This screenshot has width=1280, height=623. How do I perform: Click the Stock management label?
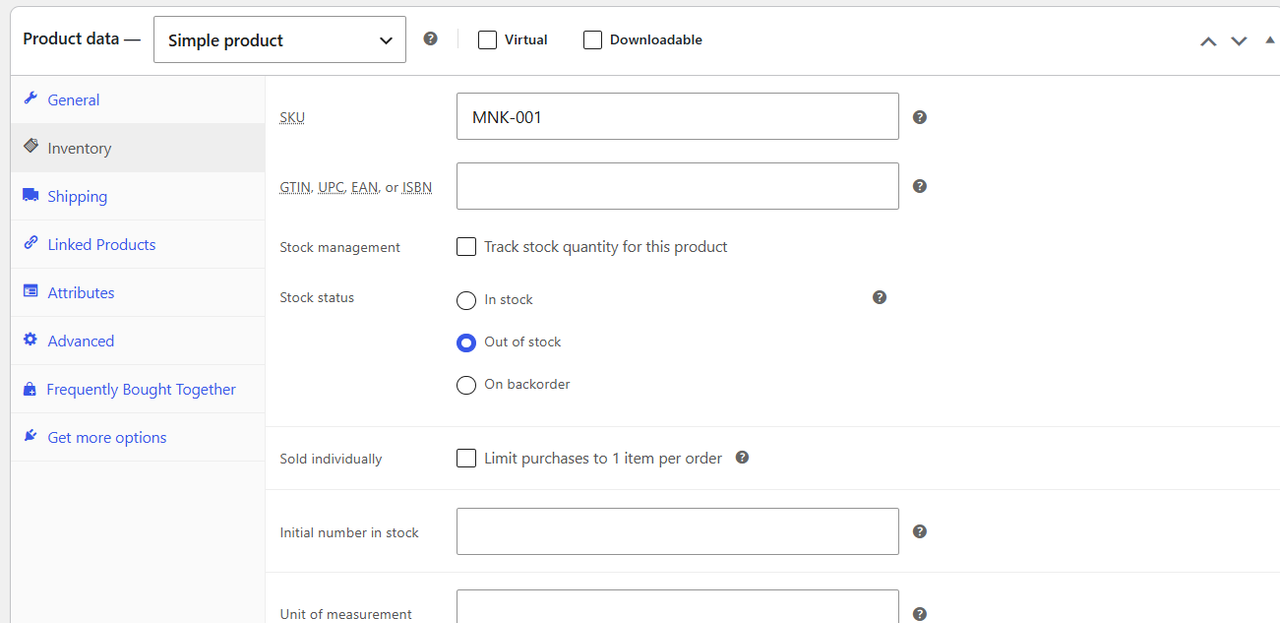click(x=340, y=247)
